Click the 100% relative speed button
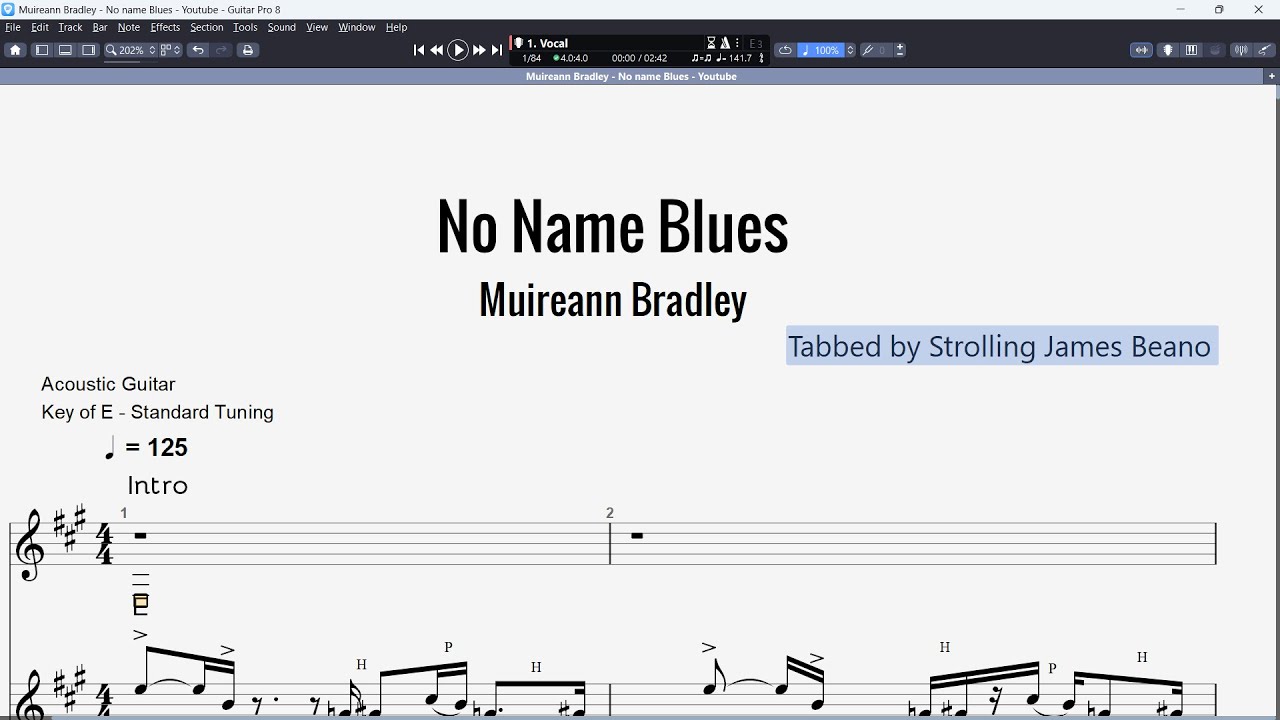 tap(821, 50)
